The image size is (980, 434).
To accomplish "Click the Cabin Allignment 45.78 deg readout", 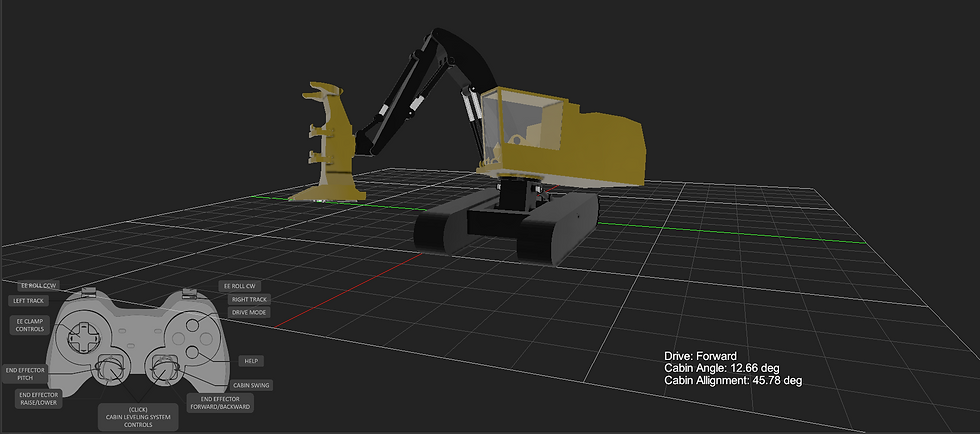I will point(733,380).
